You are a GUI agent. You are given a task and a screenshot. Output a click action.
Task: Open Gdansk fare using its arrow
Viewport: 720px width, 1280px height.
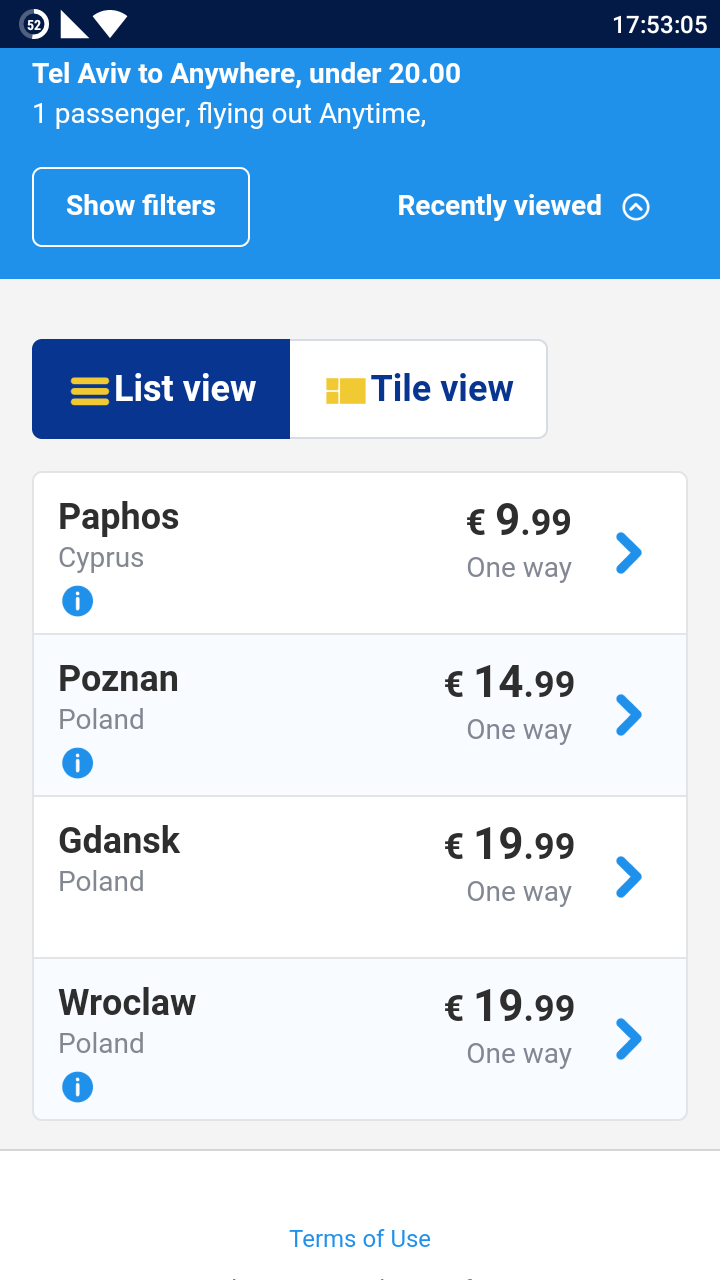[628, 877]
